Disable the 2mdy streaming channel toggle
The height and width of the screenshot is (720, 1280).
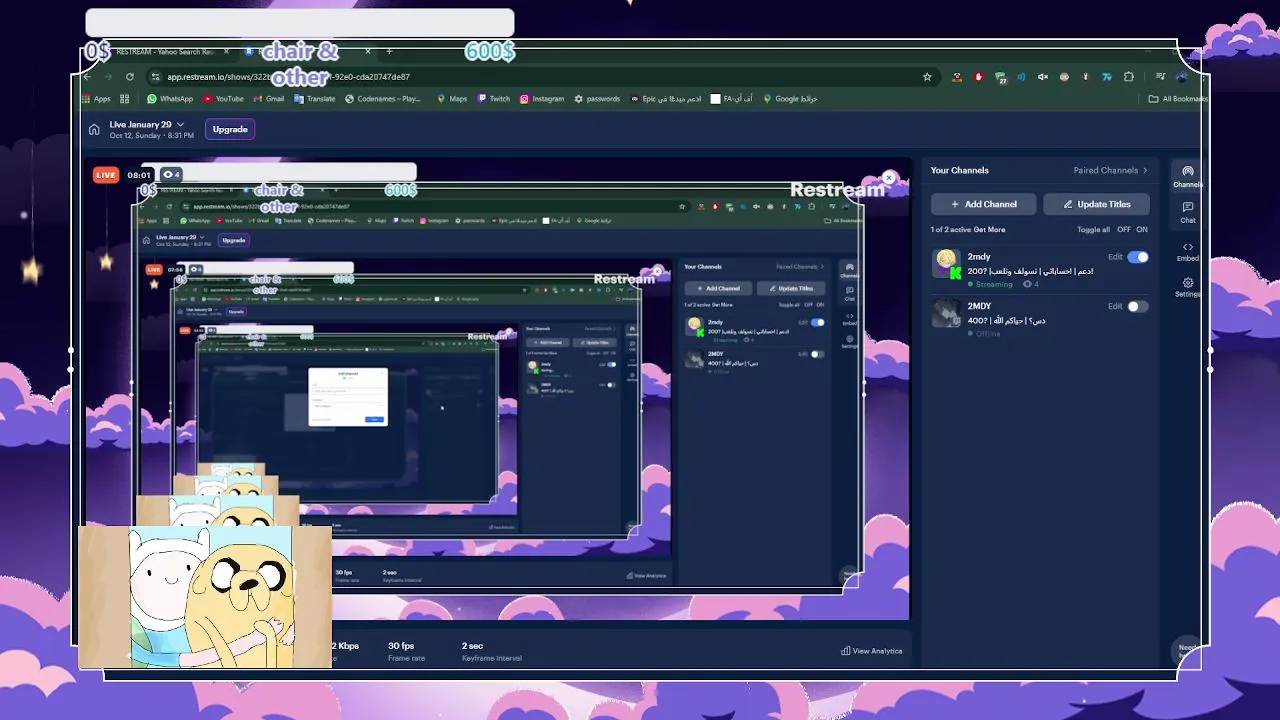[1138, 257]
